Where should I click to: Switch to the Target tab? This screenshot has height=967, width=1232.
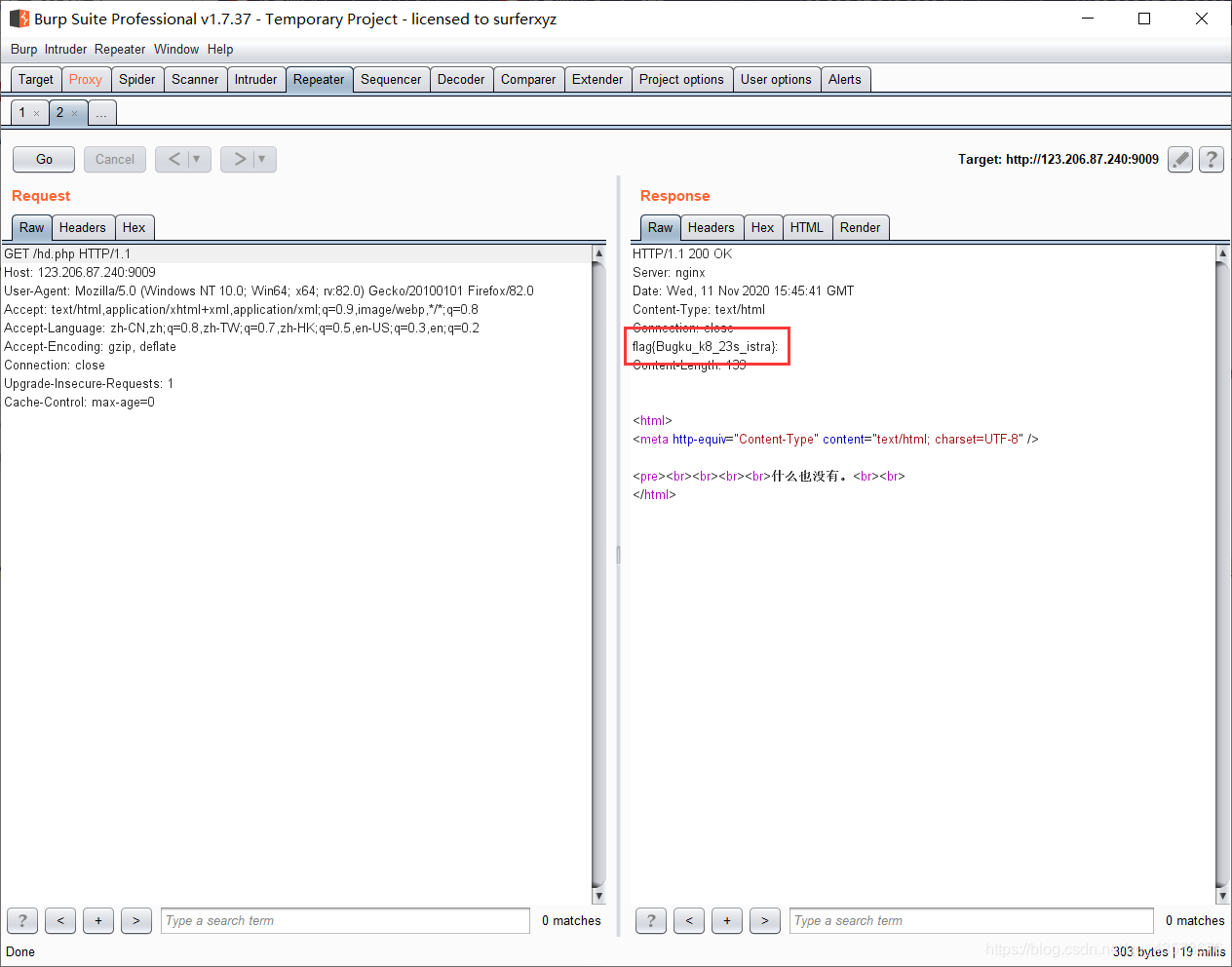36,80
